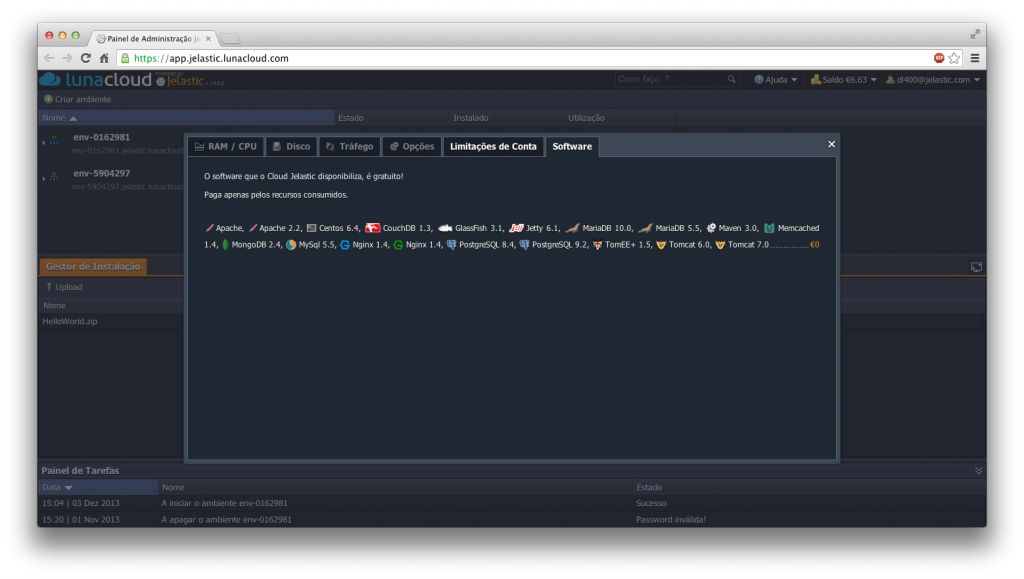Select the HelloWorld.zip file
Viewport: 1024px width, 579px height.
pyautogui.click(x=70, y=321)
